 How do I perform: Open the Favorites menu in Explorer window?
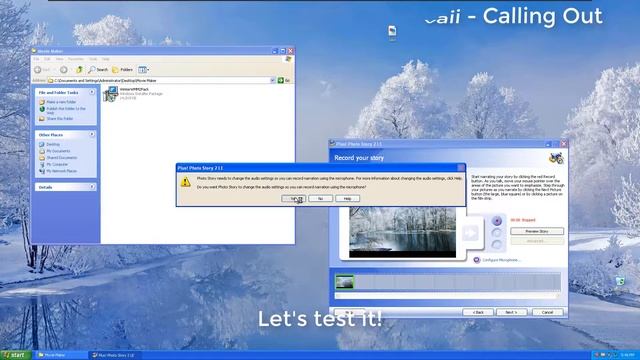tap(76, 59)
